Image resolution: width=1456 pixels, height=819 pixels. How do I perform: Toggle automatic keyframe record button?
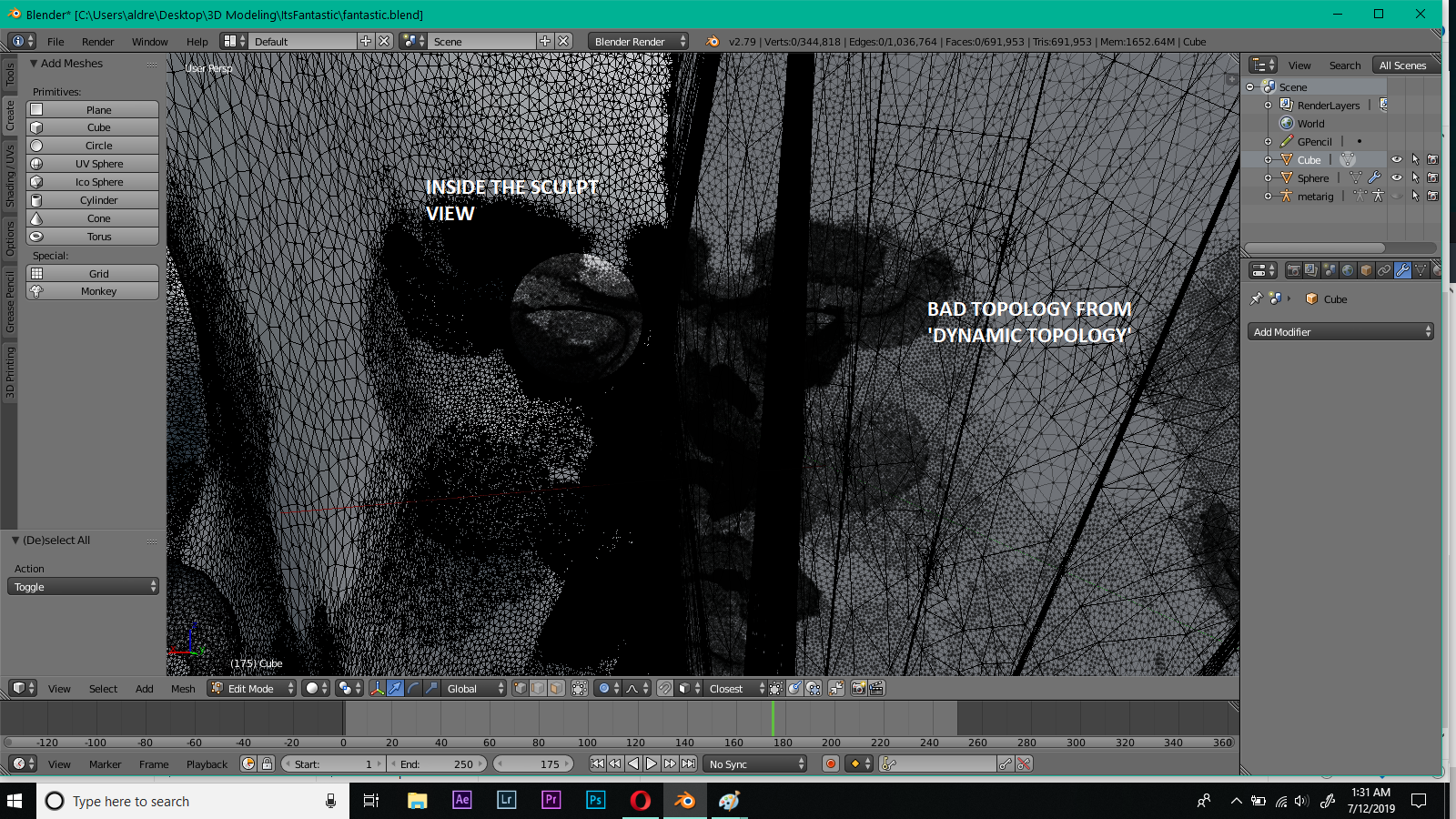coord(830,764)
